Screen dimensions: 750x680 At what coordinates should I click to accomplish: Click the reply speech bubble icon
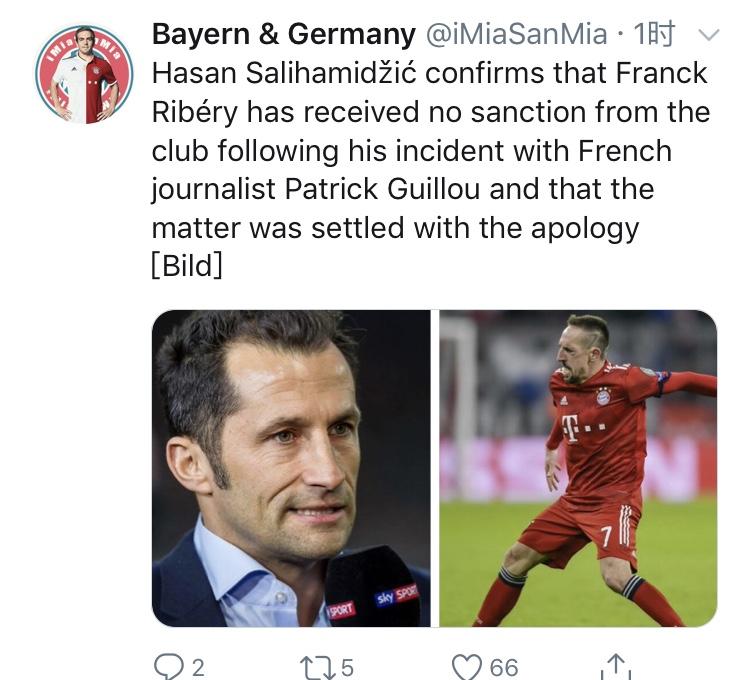coord(166,667)
